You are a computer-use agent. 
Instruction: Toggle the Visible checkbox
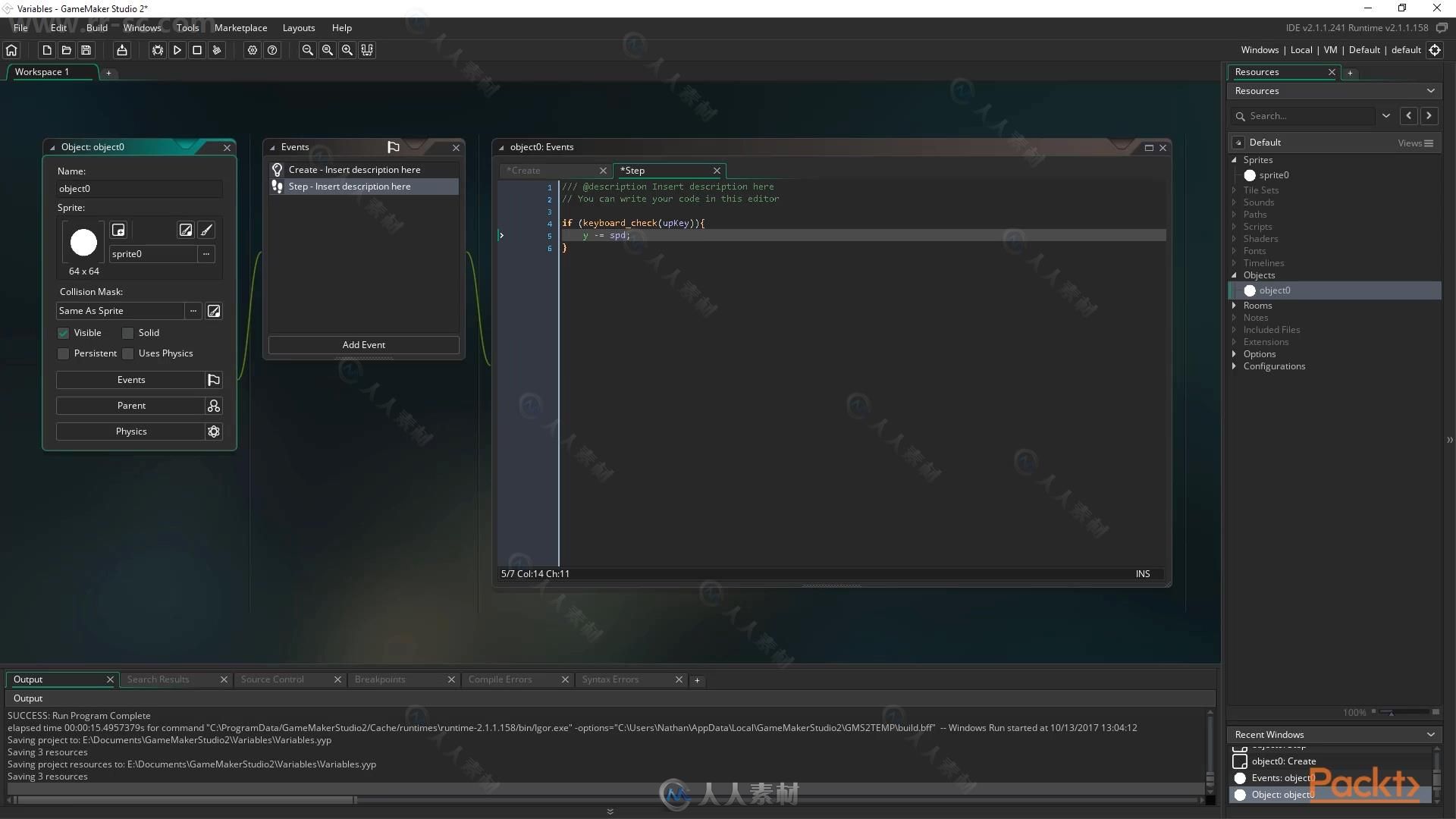tap(64, 333)
